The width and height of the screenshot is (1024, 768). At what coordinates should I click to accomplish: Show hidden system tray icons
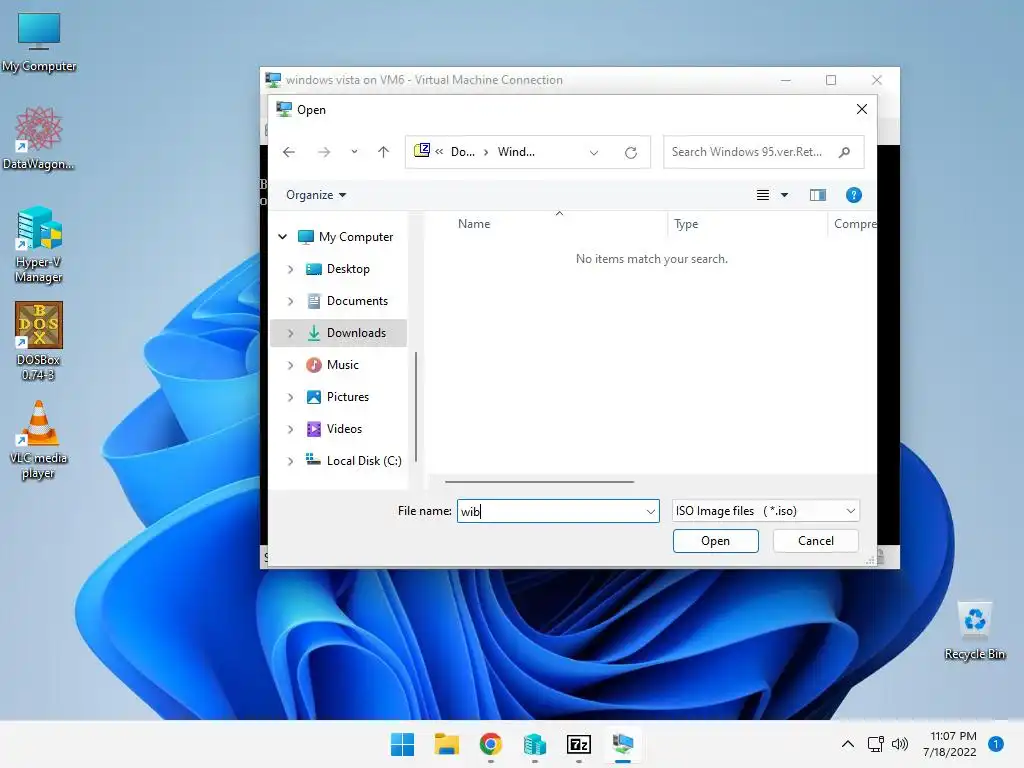(x=848, y=744)
